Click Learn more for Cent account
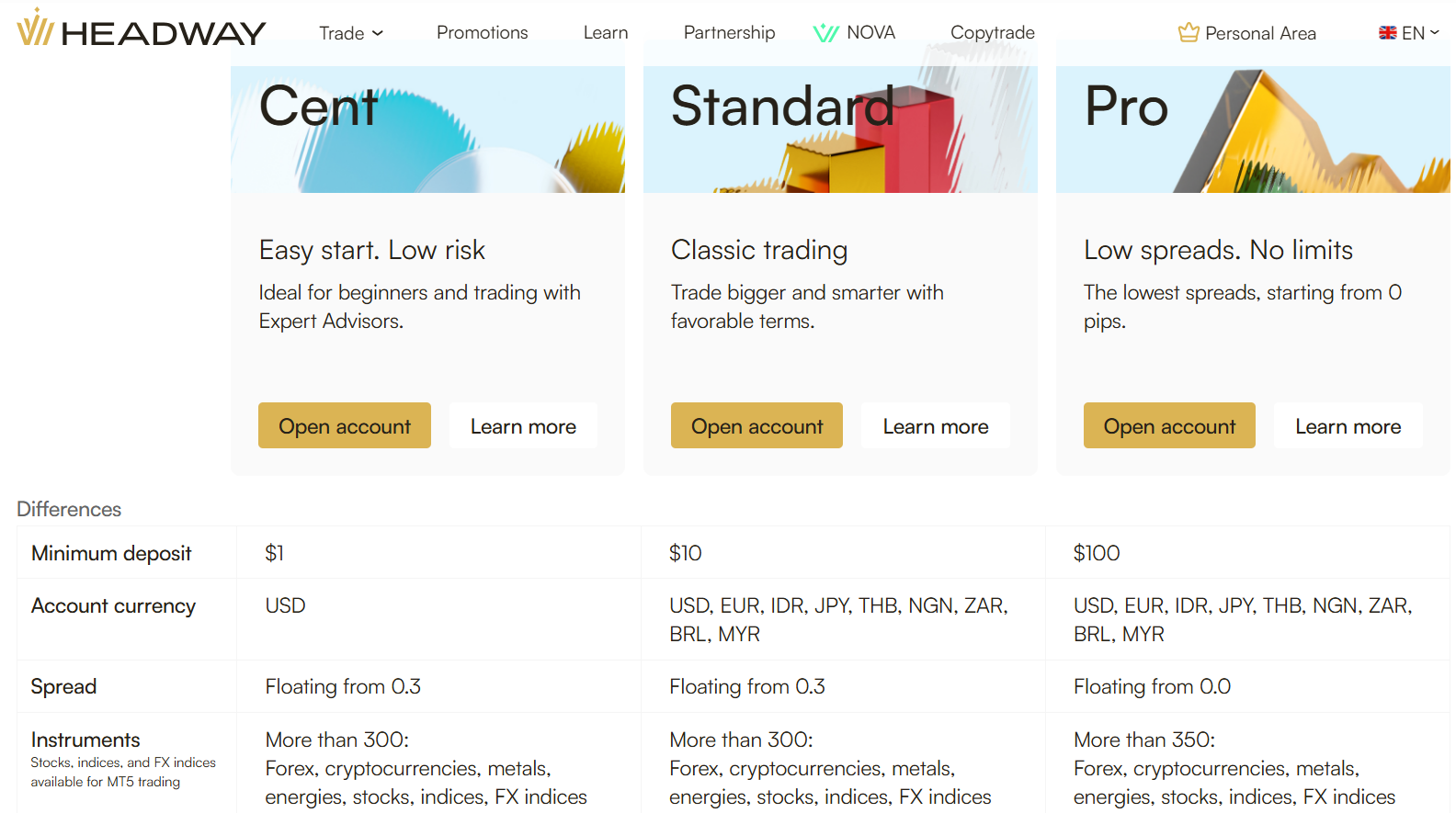The image size is (1456, 813). point(523,426)
